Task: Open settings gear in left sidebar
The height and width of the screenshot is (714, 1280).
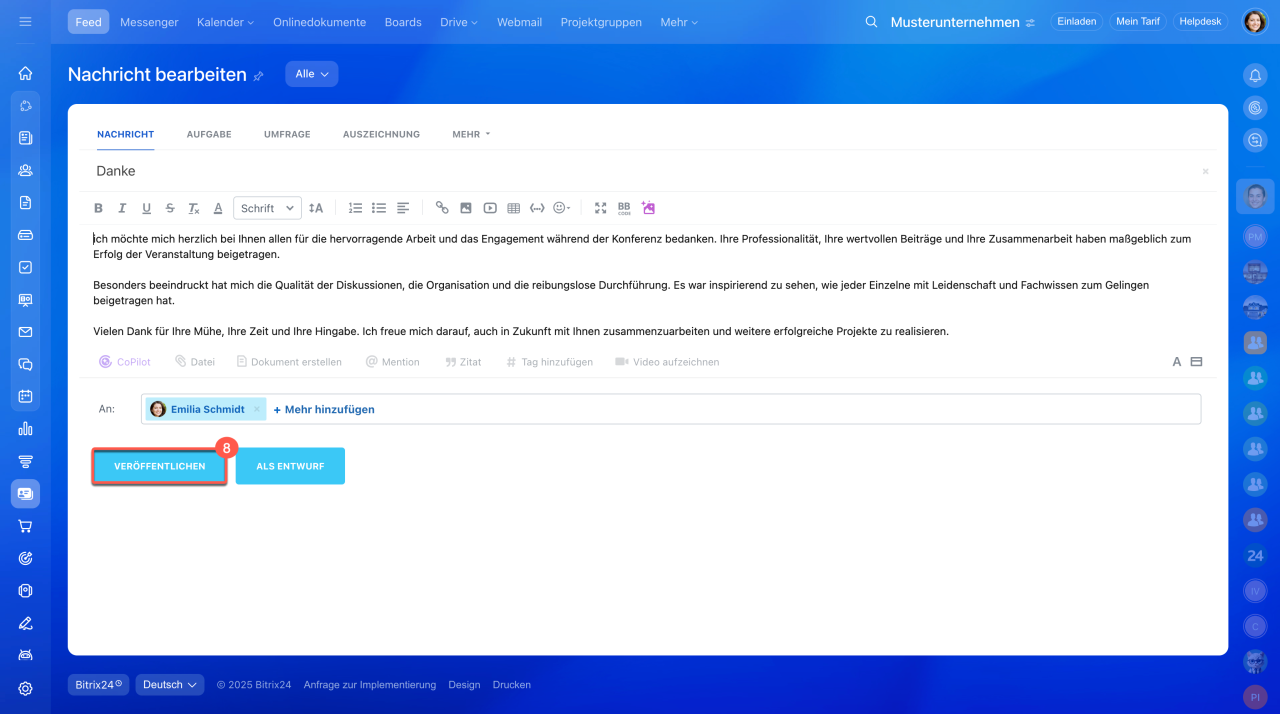Action: (26, 688)
